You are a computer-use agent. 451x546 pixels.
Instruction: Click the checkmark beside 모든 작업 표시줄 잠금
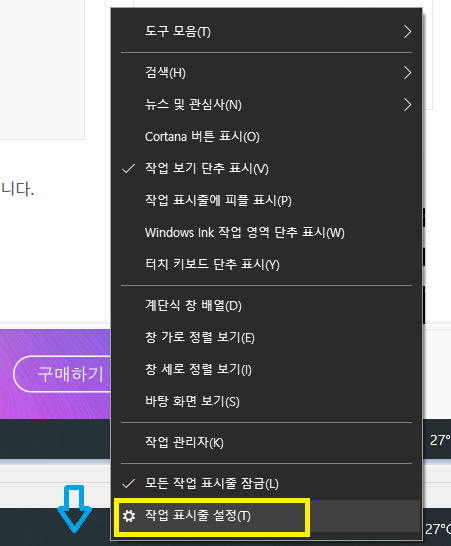click(129, 484)
